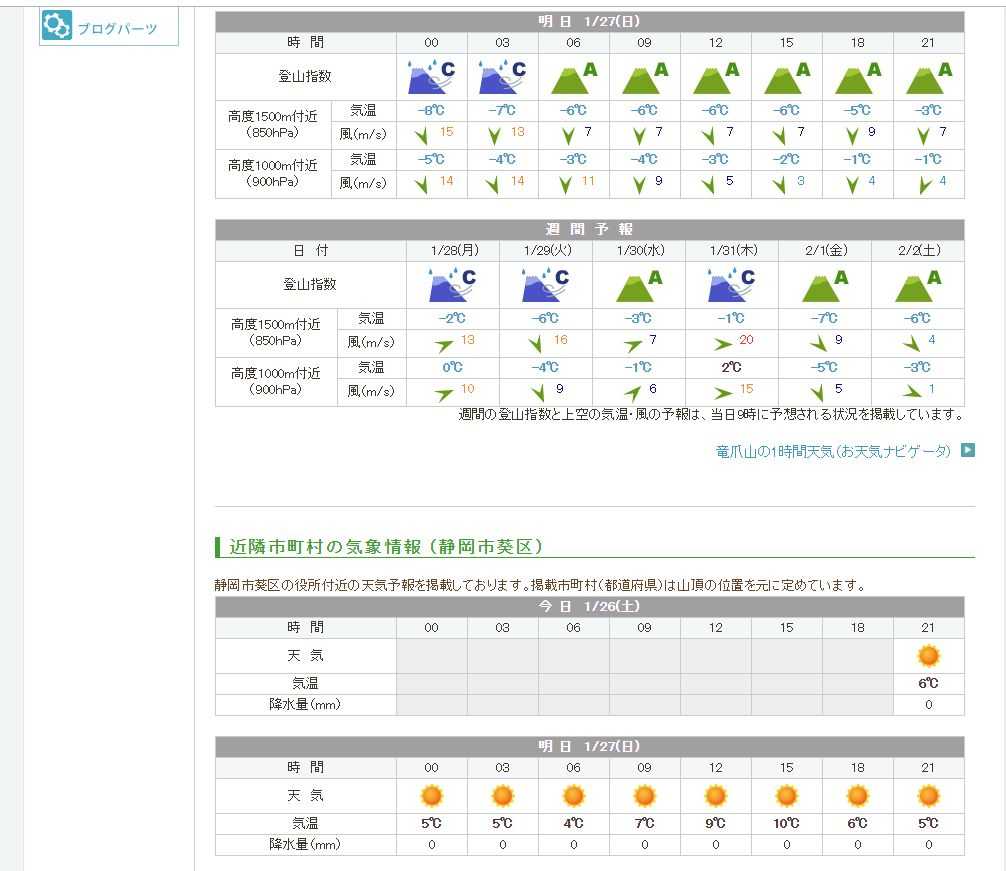Screen dimensions: 1006x871
Task: Click the 20 m/s wind arrow for 1/31(木)
Action: 722,344
